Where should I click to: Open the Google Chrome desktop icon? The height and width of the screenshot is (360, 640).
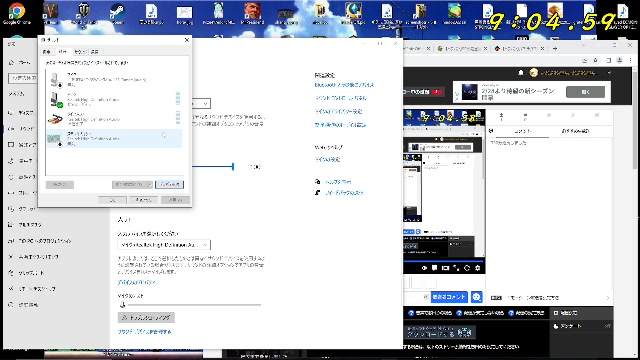tap(16, 13)
